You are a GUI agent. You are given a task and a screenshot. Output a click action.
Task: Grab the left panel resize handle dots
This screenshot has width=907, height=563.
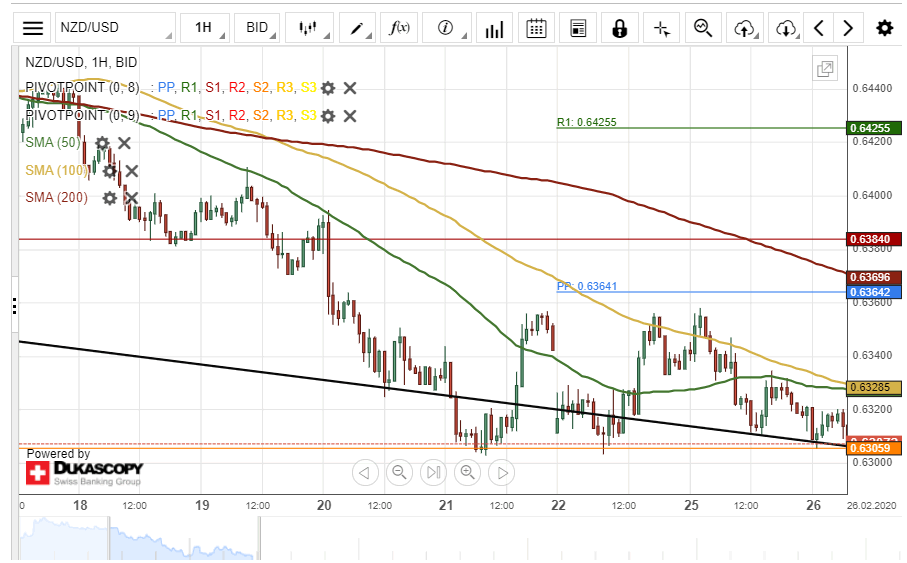click(14, 306)
